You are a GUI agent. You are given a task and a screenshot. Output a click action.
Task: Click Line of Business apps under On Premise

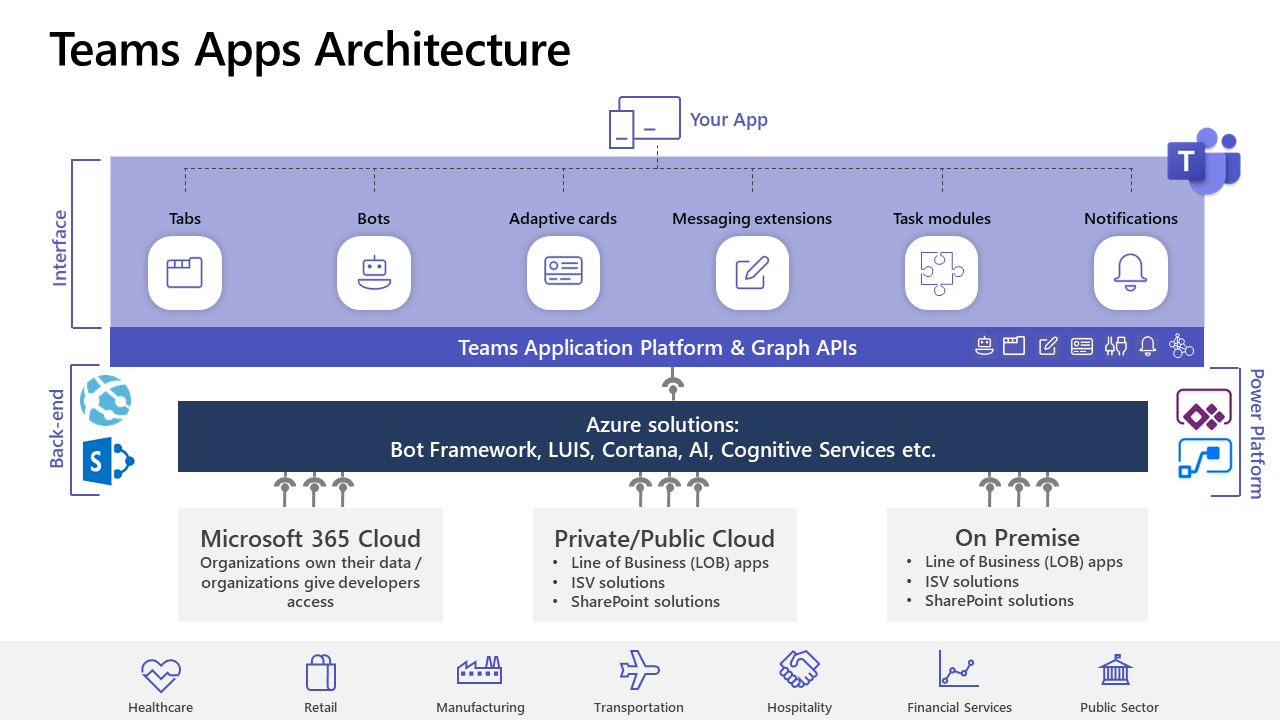pos(1024,562)
